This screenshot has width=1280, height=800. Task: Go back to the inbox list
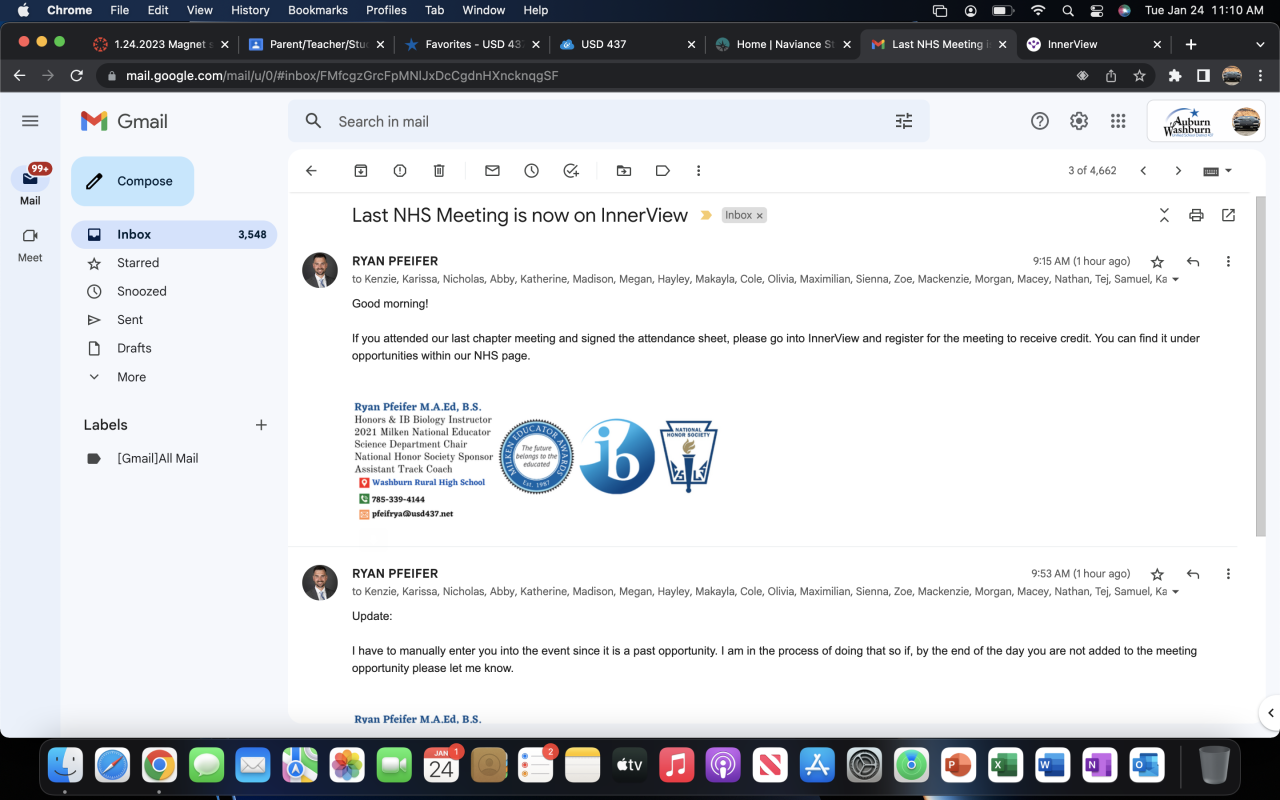coord(311,171)
